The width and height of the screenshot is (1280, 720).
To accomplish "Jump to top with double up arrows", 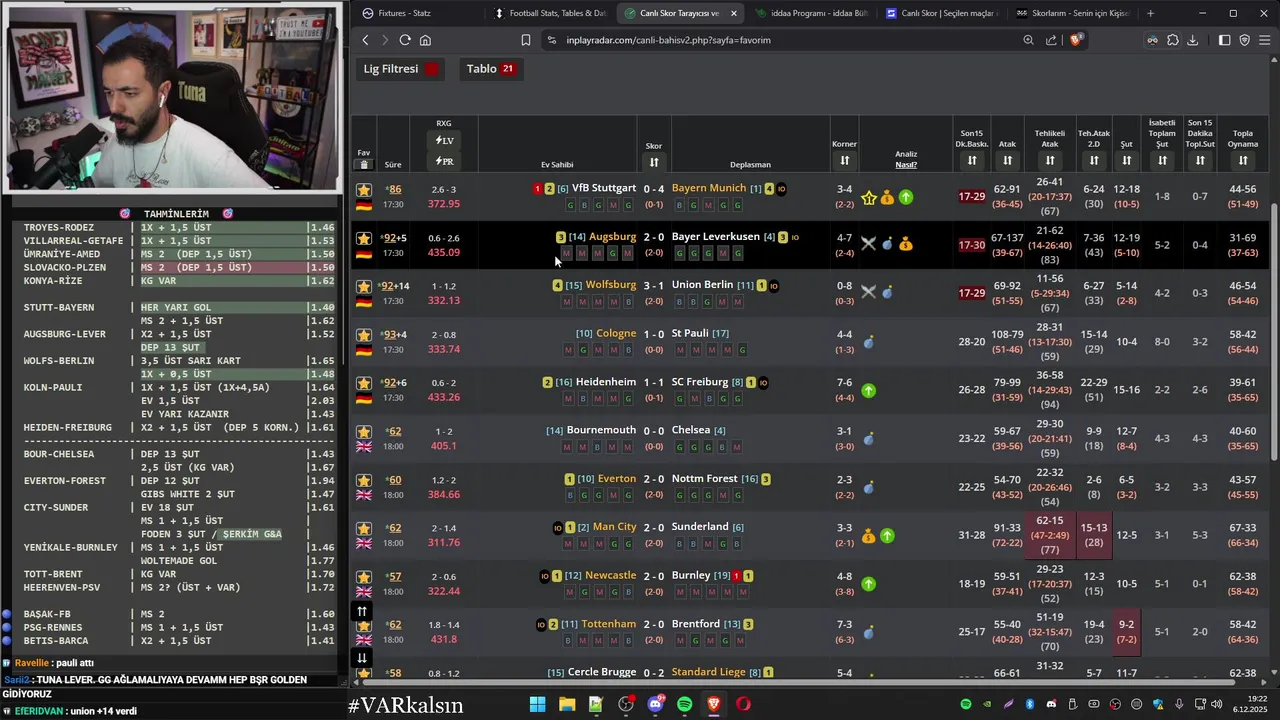I will pos(363,611).
